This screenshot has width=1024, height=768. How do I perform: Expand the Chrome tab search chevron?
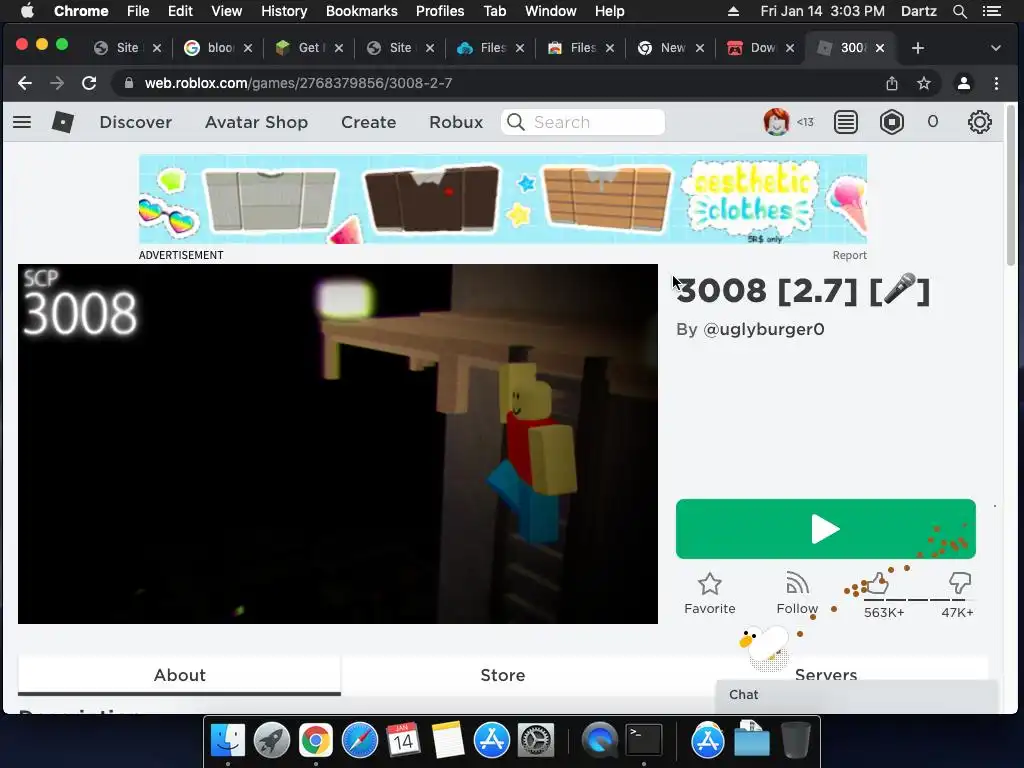(x=995, y=48)
